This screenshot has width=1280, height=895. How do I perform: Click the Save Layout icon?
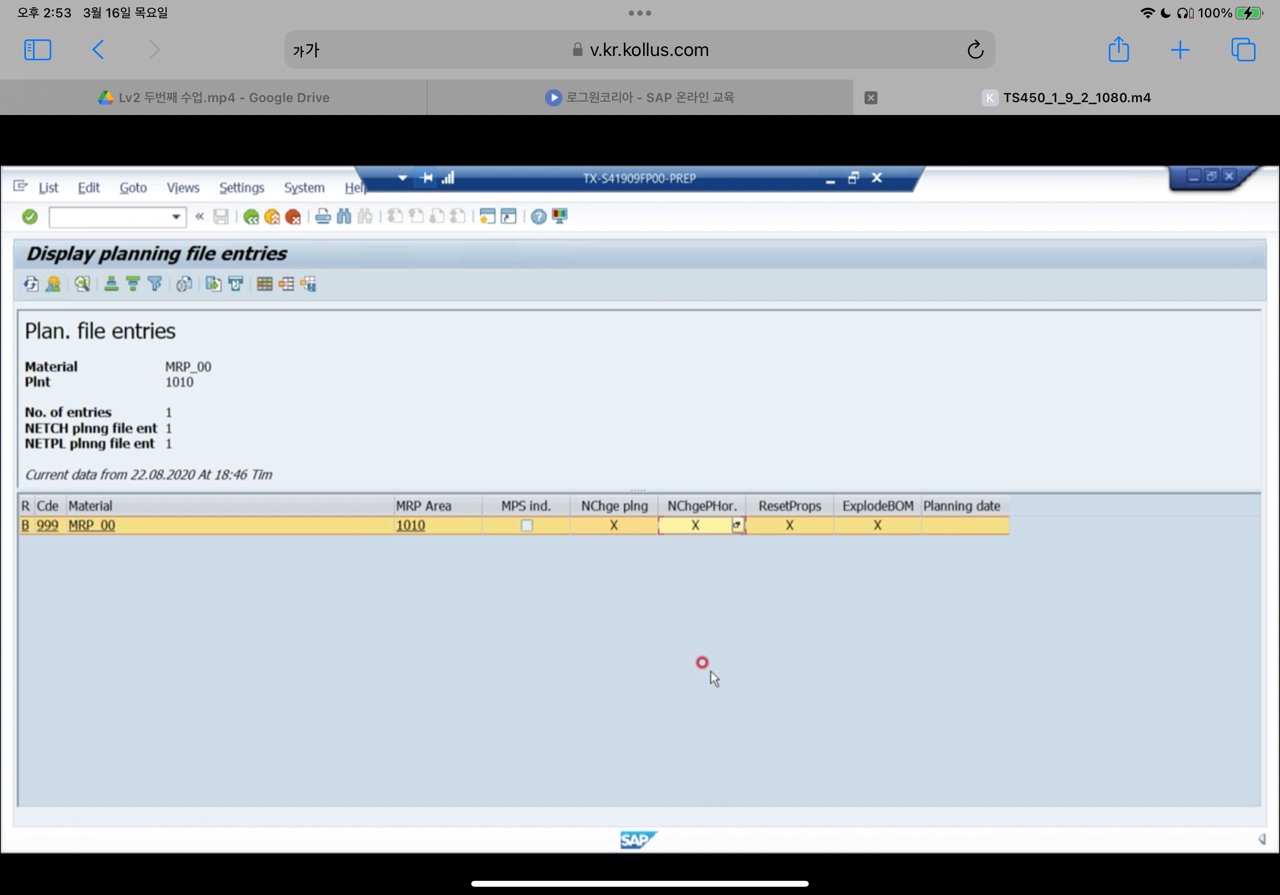(308, 285)
